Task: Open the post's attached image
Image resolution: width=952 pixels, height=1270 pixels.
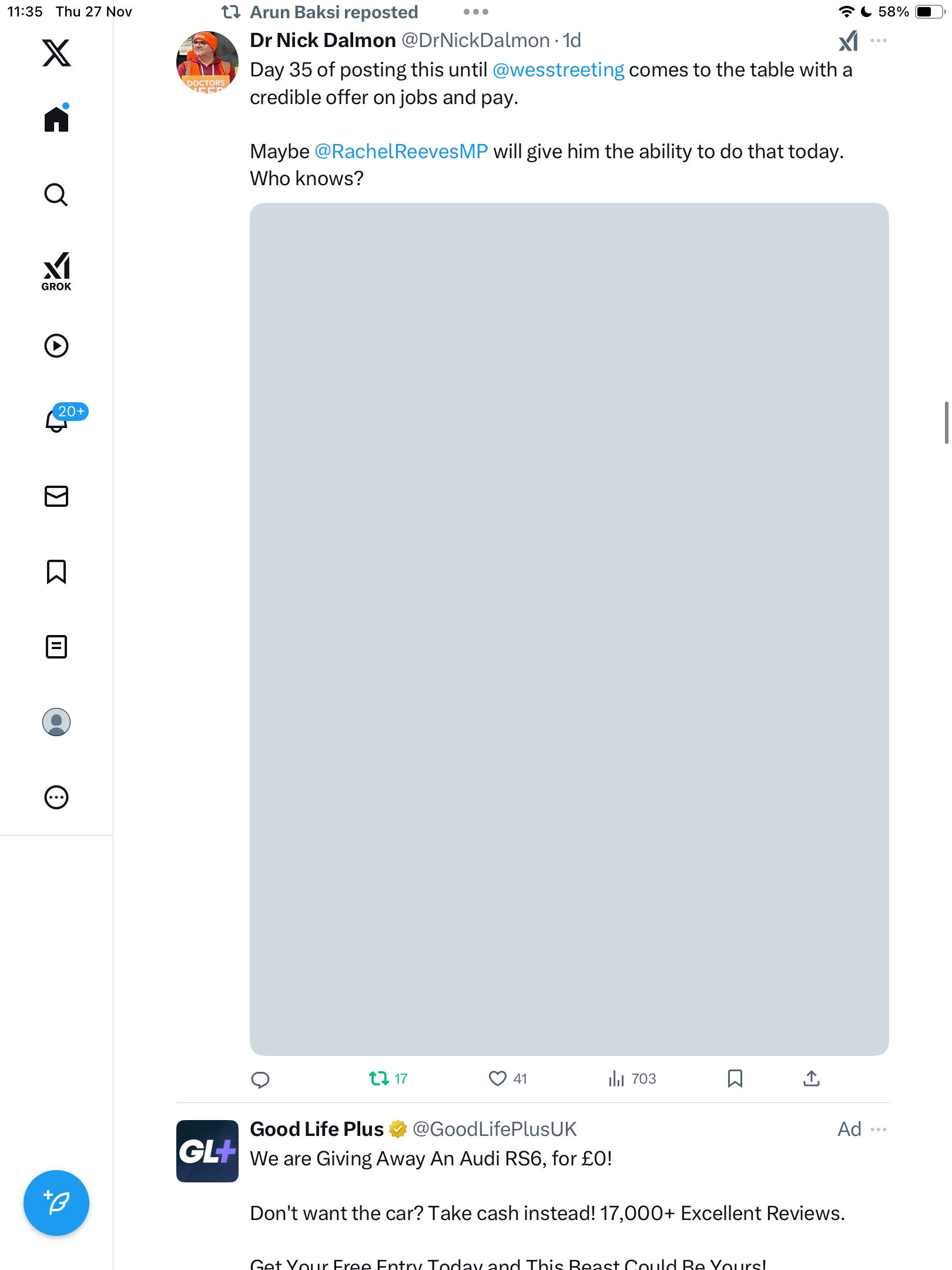Action: click(569, 629)
